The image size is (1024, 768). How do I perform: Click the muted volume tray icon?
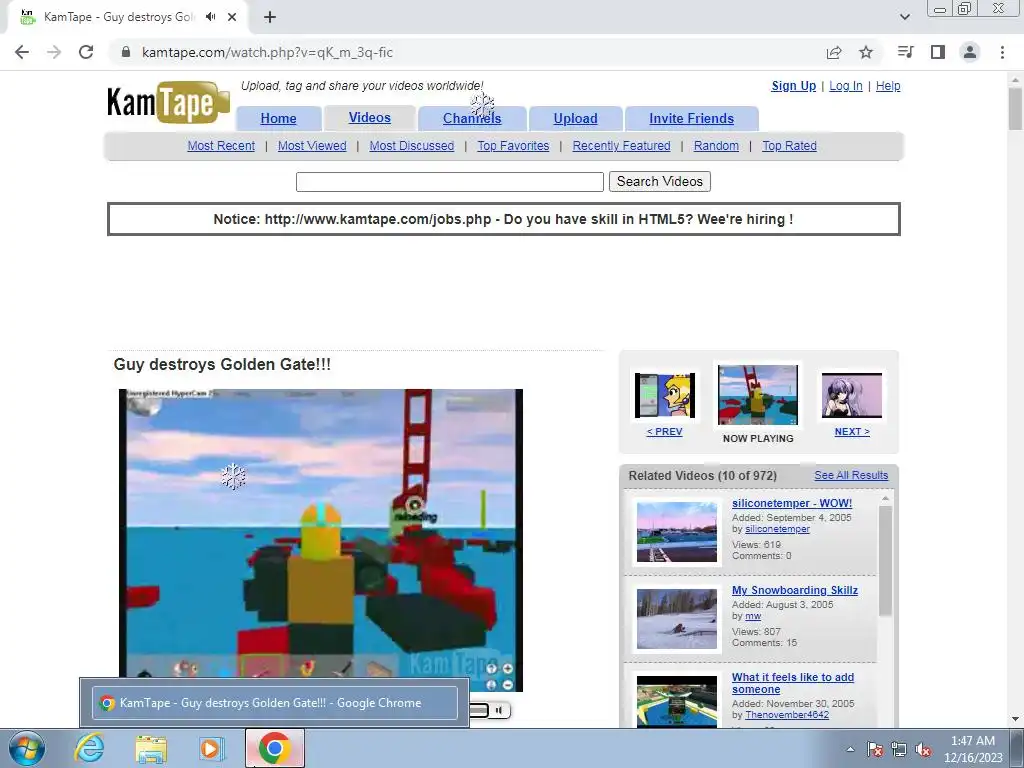[923, 749]
